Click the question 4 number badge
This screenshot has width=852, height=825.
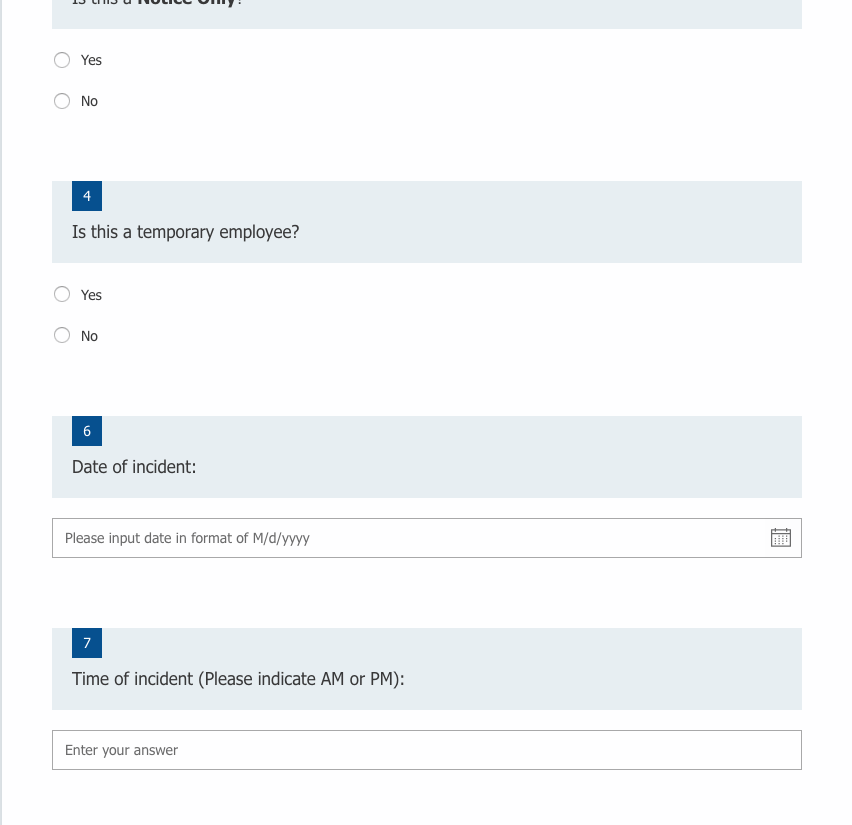pos(86,196)
